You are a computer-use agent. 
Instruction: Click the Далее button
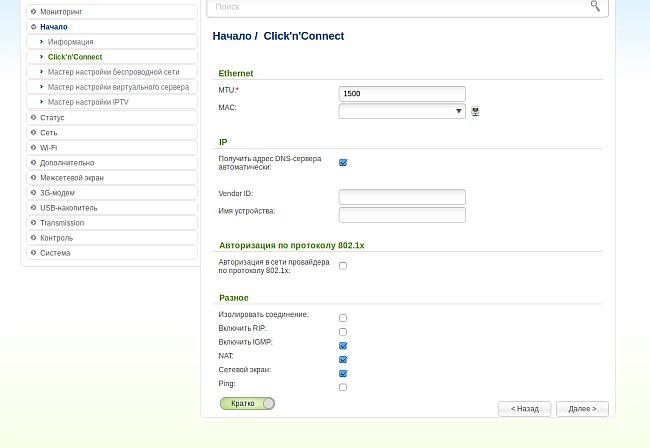(582, 408)
